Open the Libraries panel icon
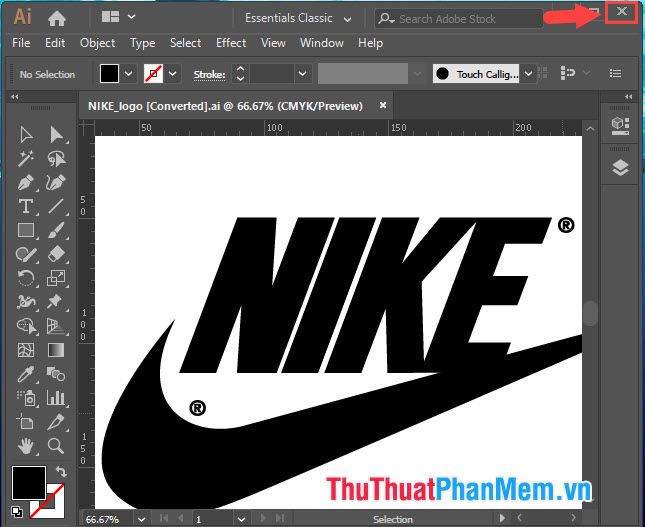The width and height of the screenshot is (645, 527). click(x=620, y=126)
